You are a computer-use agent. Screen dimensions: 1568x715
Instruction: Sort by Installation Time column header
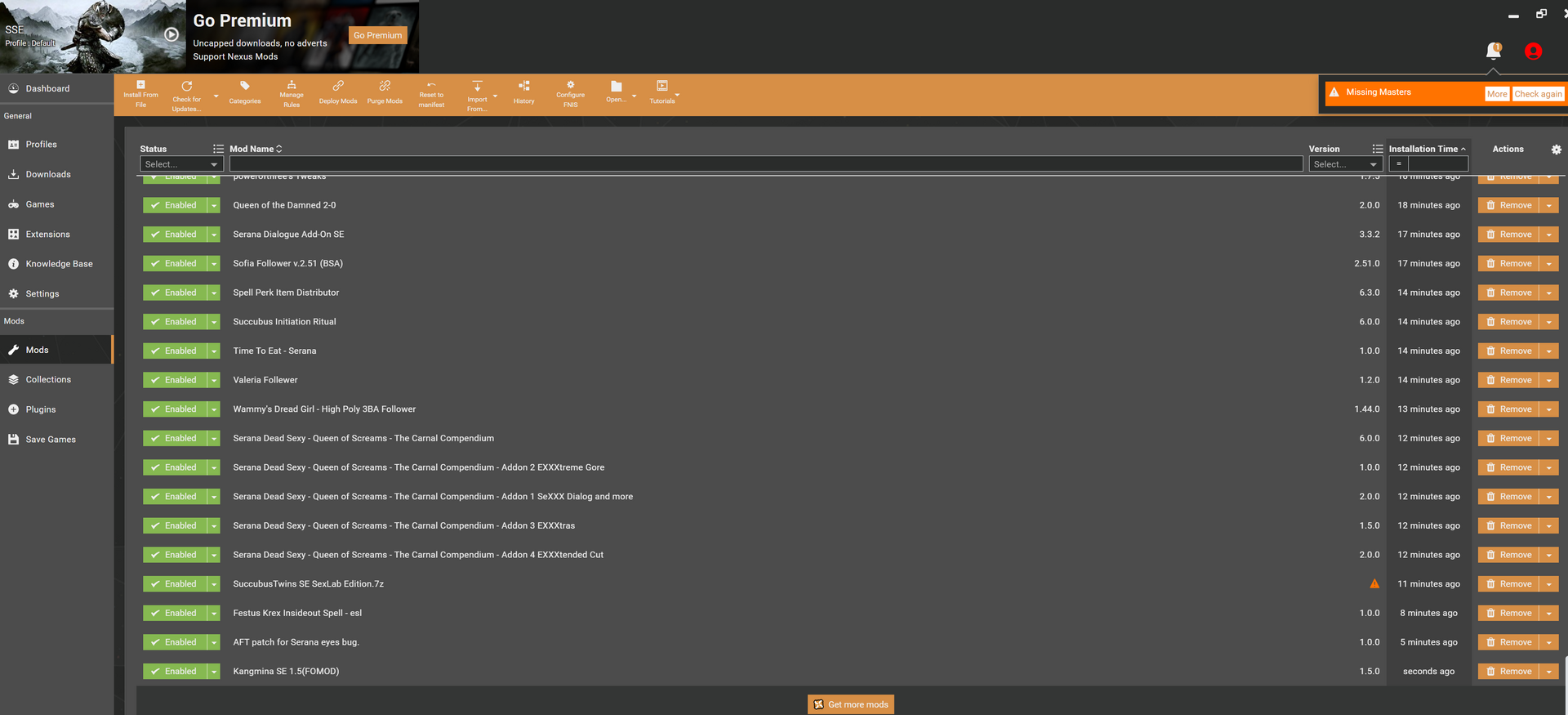tap(1427, 149)
